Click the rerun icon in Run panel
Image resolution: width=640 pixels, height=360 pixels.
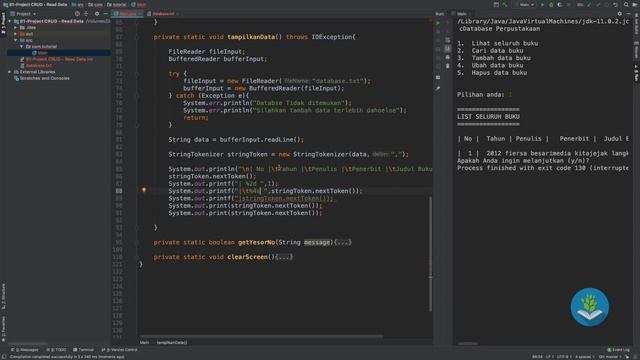438,23
